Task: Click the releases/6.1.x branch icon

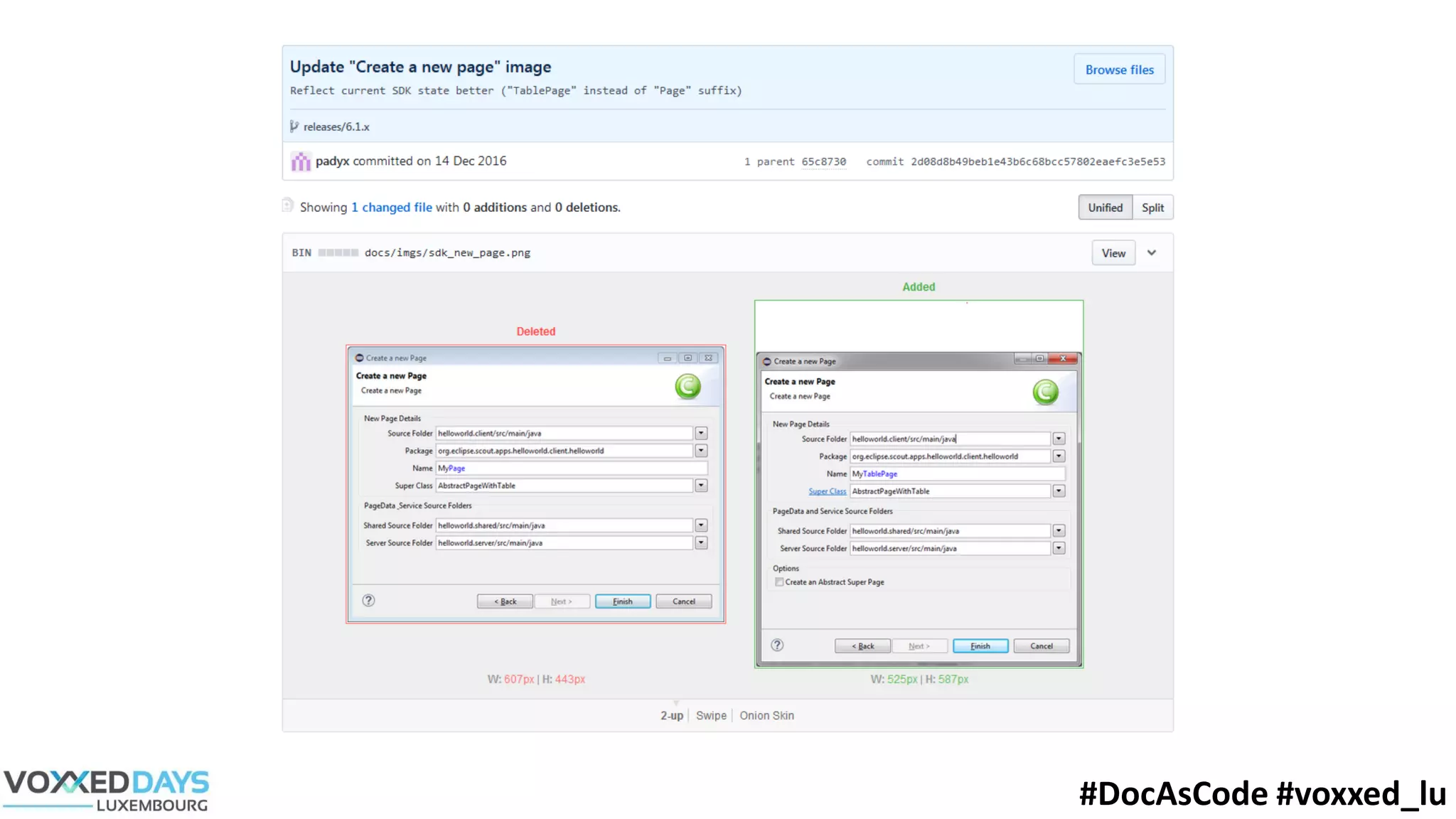Action: pyautogui.click(x=294, y=127)
